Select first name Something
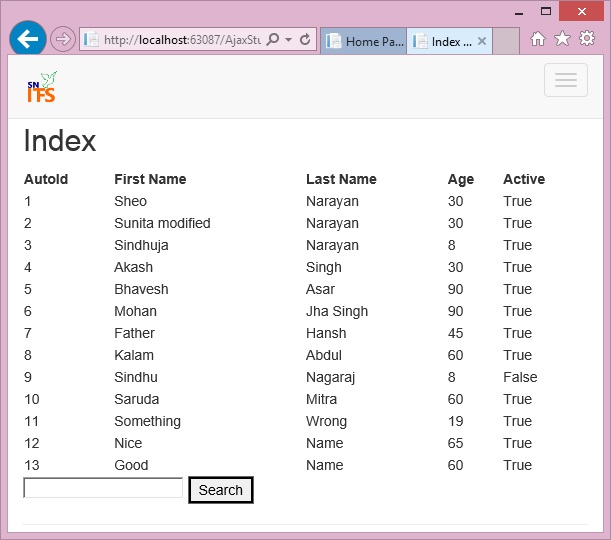611x540 pixels. click(x=147, y=422)
